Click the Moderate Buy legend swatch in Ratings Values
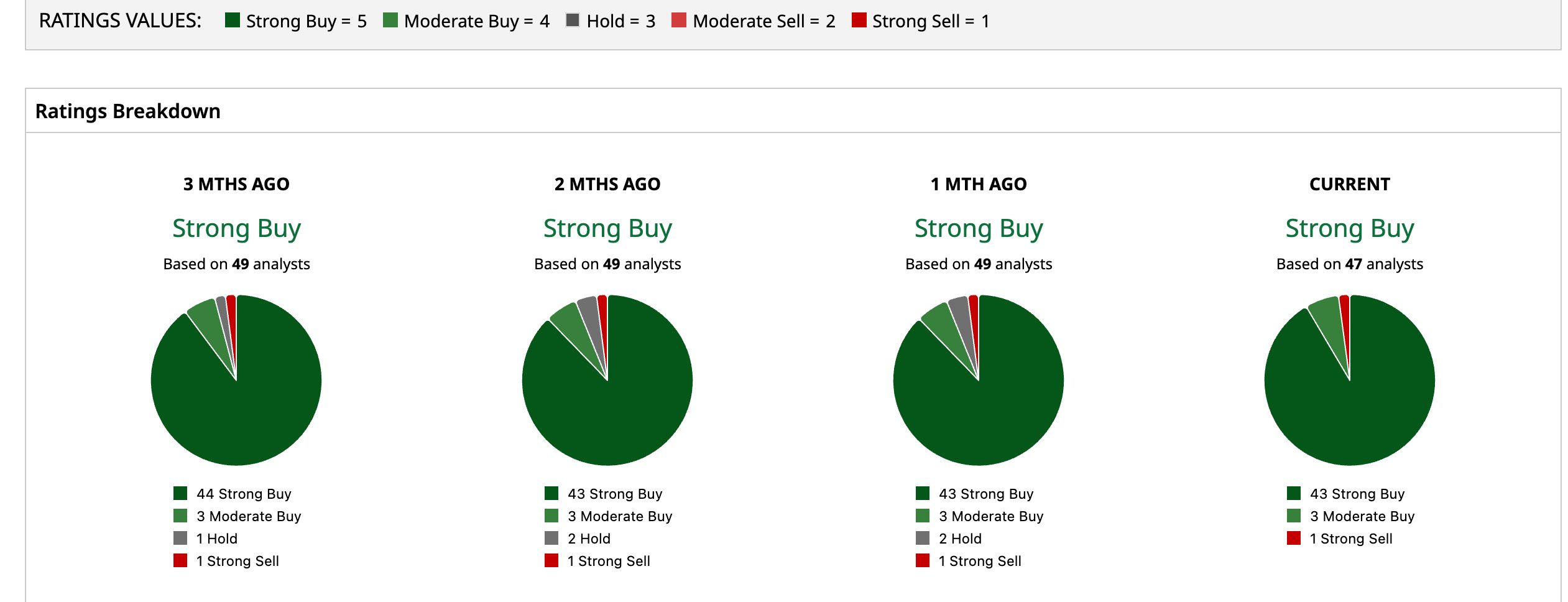 point(390,21)
